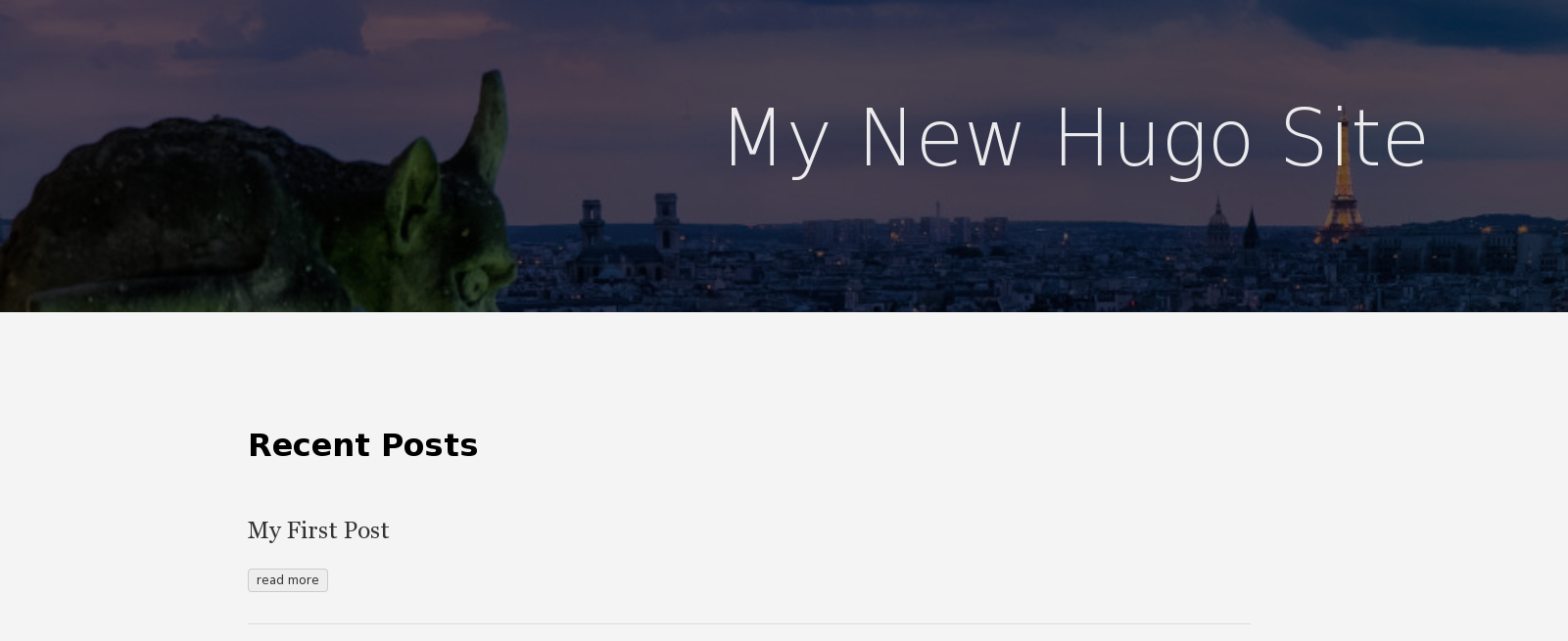Click the word "First" in the post title
Screen dimensions: 1568x641
pos(310,530)
